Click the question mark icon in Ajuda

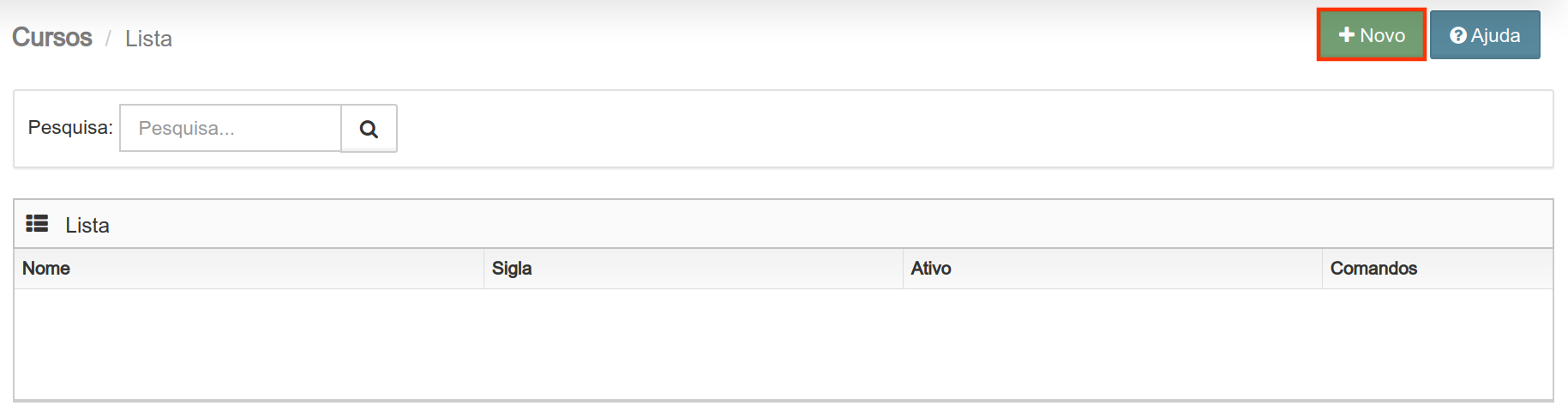(x=1457, y=36)
